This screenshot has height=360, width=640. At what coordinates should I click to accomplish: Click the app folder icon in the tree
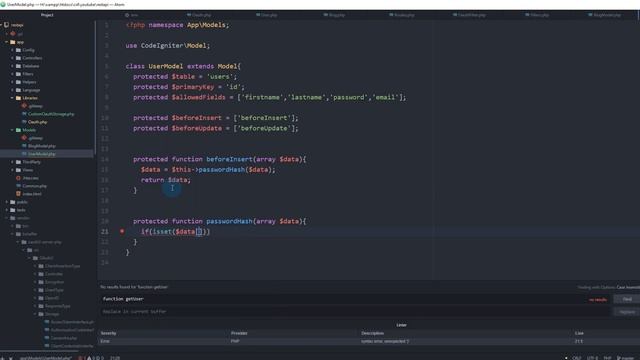pyautogui.click(x=13, y=42)
